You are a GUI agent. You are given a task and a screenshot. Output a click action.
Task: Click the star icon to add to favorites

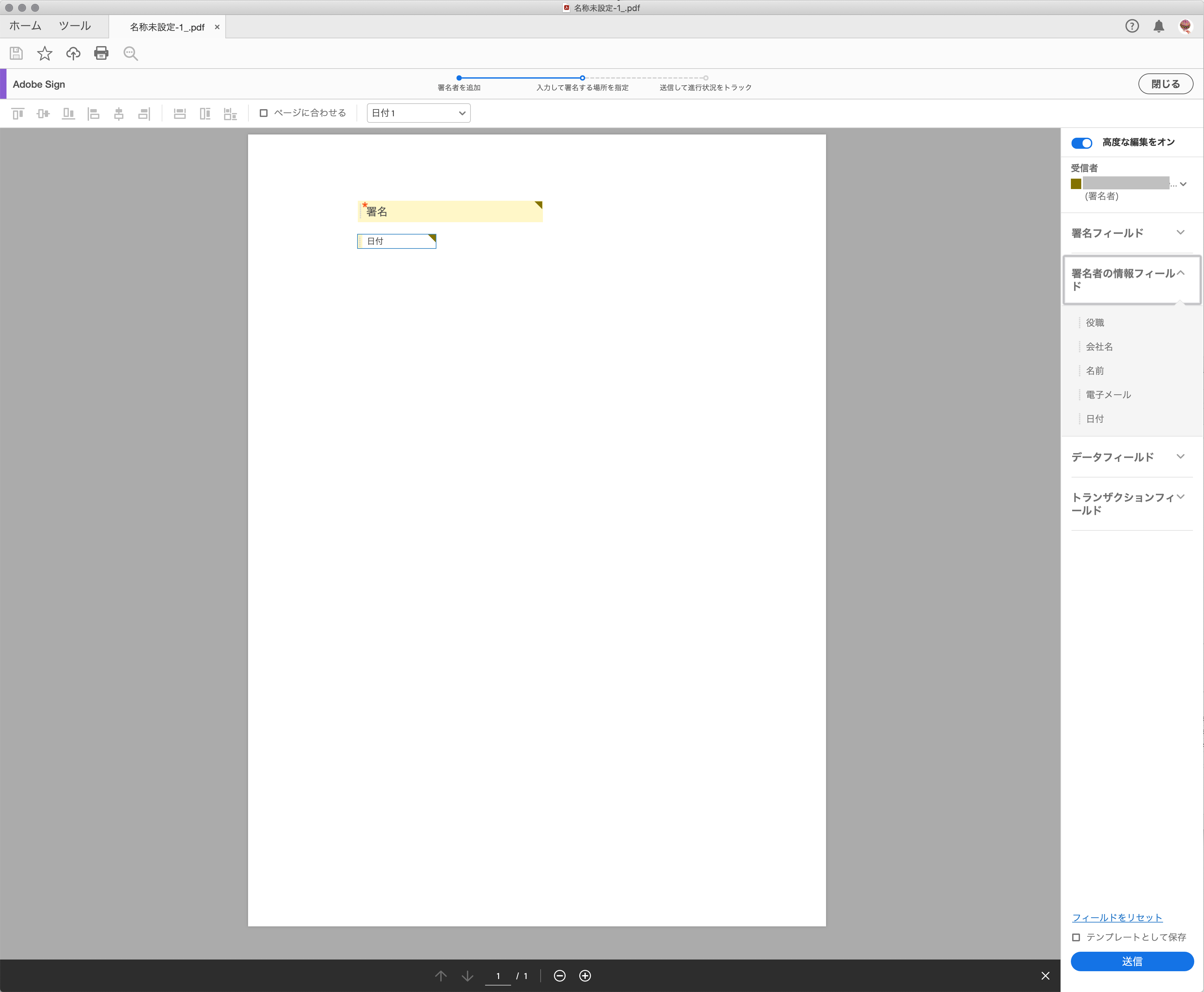pyautogui.click(x=44, y=53)
